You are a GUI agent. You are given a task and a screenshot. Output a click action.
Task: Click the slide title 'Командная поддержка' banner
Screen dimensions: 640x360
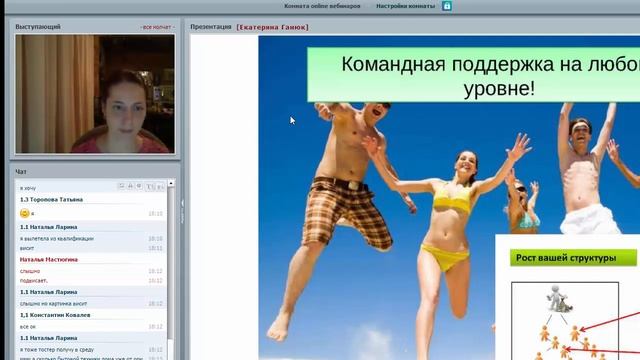point(473,75)
